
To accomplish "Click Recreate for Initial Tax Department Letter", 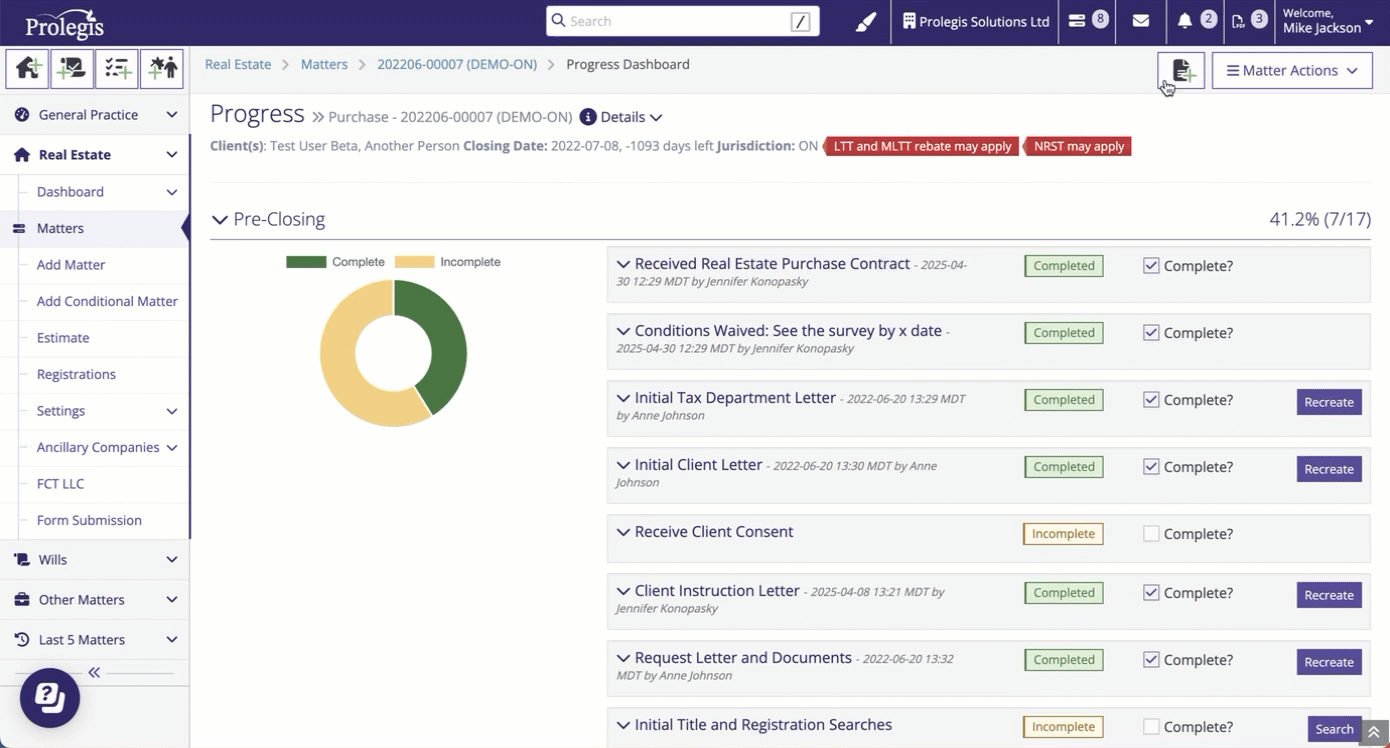I will point(1328,402).
